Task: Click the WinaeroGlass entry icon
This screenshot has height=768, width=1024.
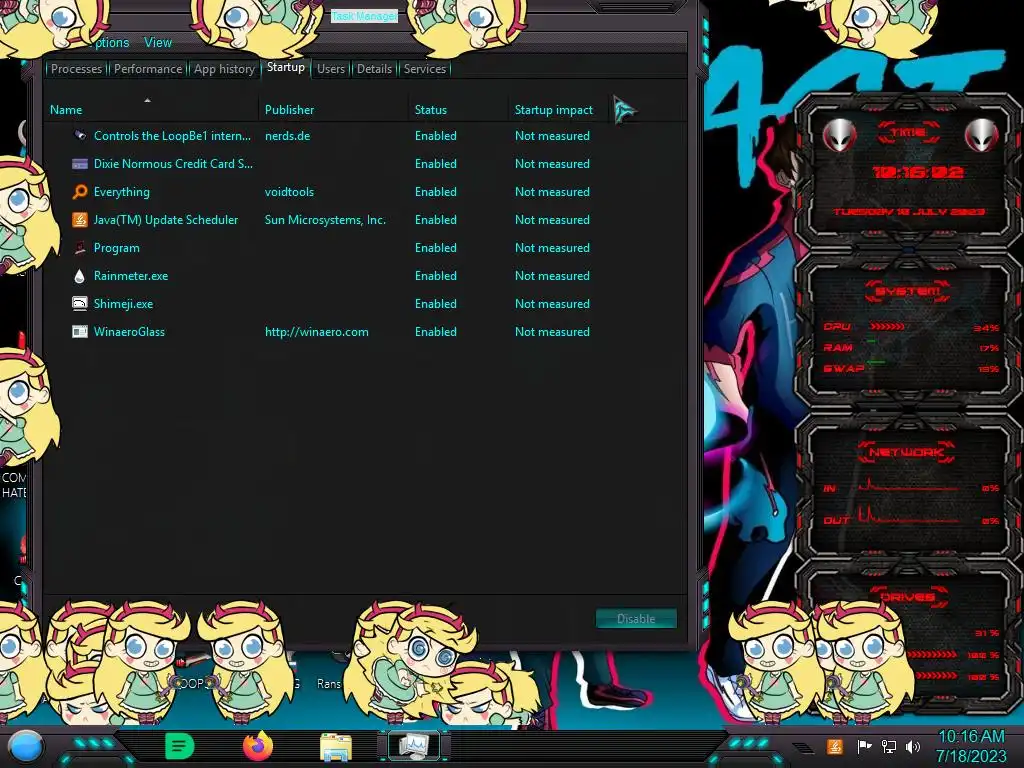Action: [x=80, y=332]
